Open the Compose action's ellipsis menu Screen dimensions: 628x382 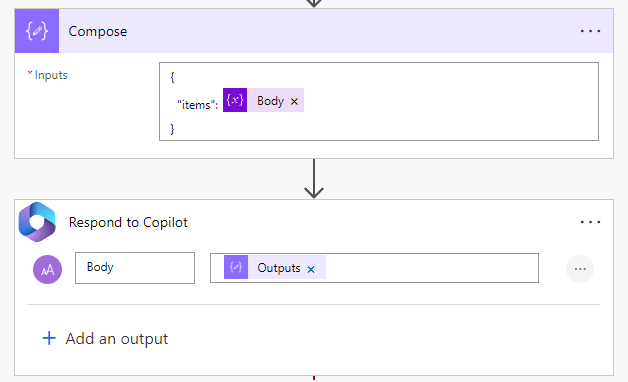590,31
